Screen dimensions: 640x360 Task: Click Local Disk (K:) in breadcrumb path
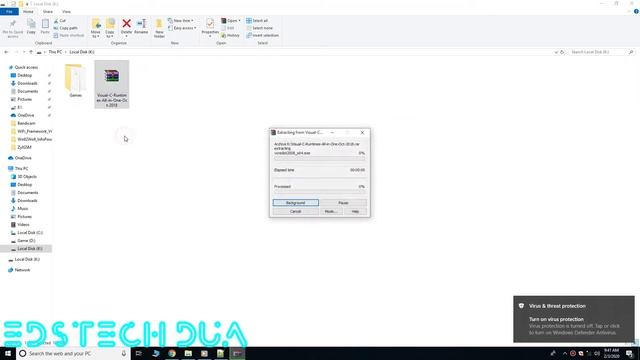point(82,52)
